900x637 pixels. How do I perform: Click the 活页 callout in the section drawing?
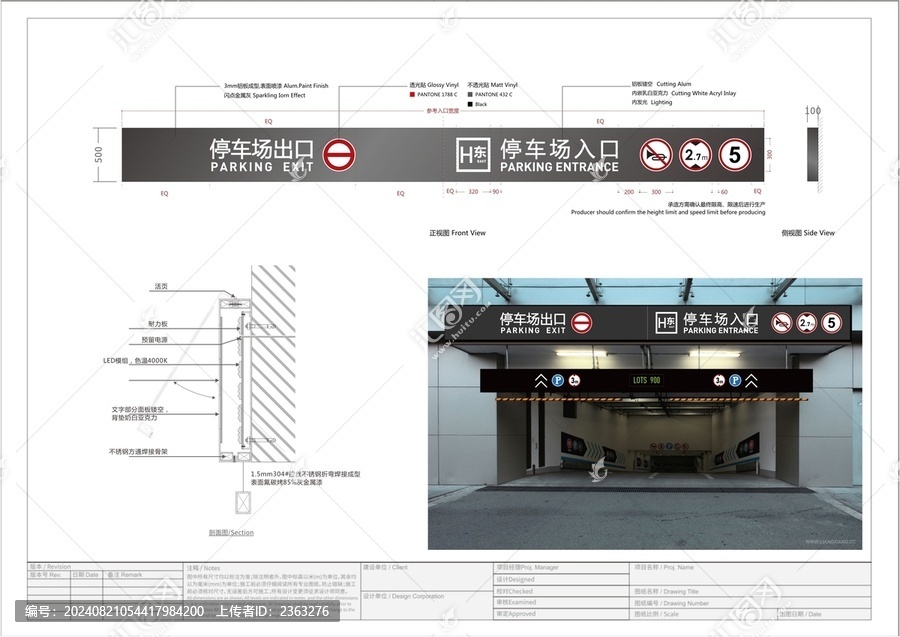(161, 286)
